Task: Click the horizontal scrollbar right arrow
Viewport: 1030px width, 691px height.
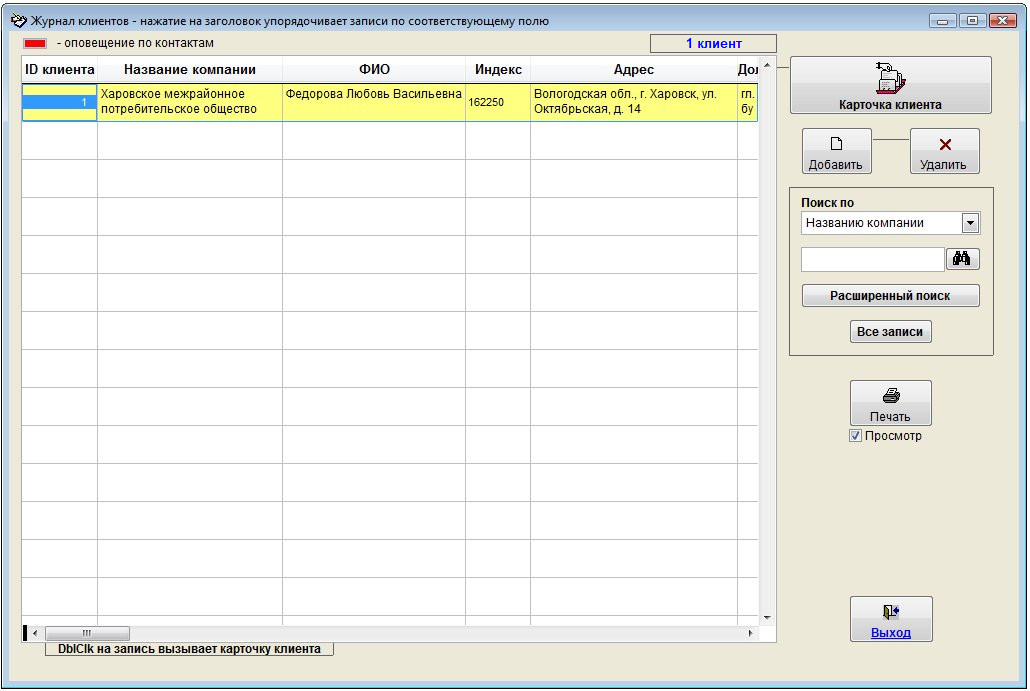Action: coord(751,634)
